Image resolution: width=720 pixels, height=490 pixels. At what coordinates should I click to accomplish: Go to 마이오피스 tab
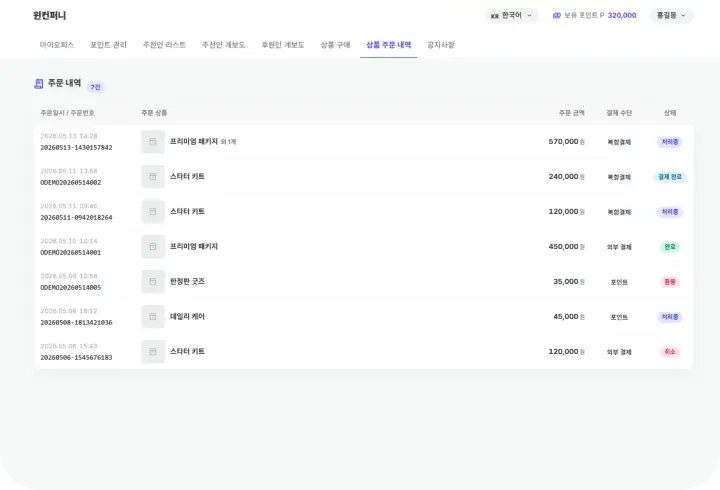(57, 45)
